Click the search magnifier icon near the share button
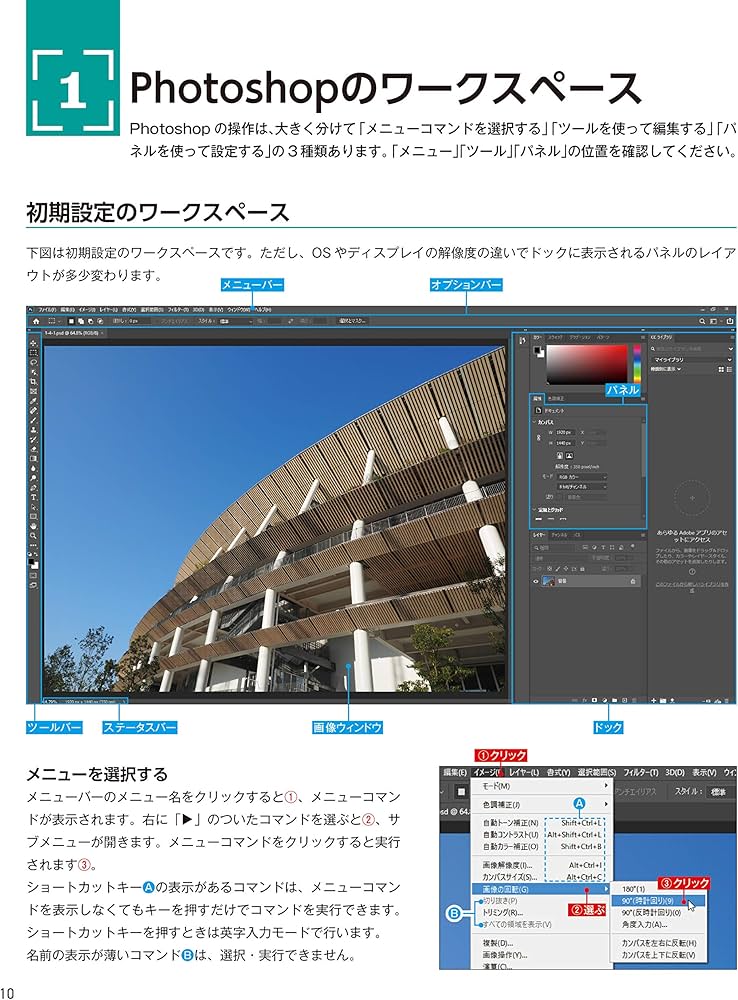 702,321
